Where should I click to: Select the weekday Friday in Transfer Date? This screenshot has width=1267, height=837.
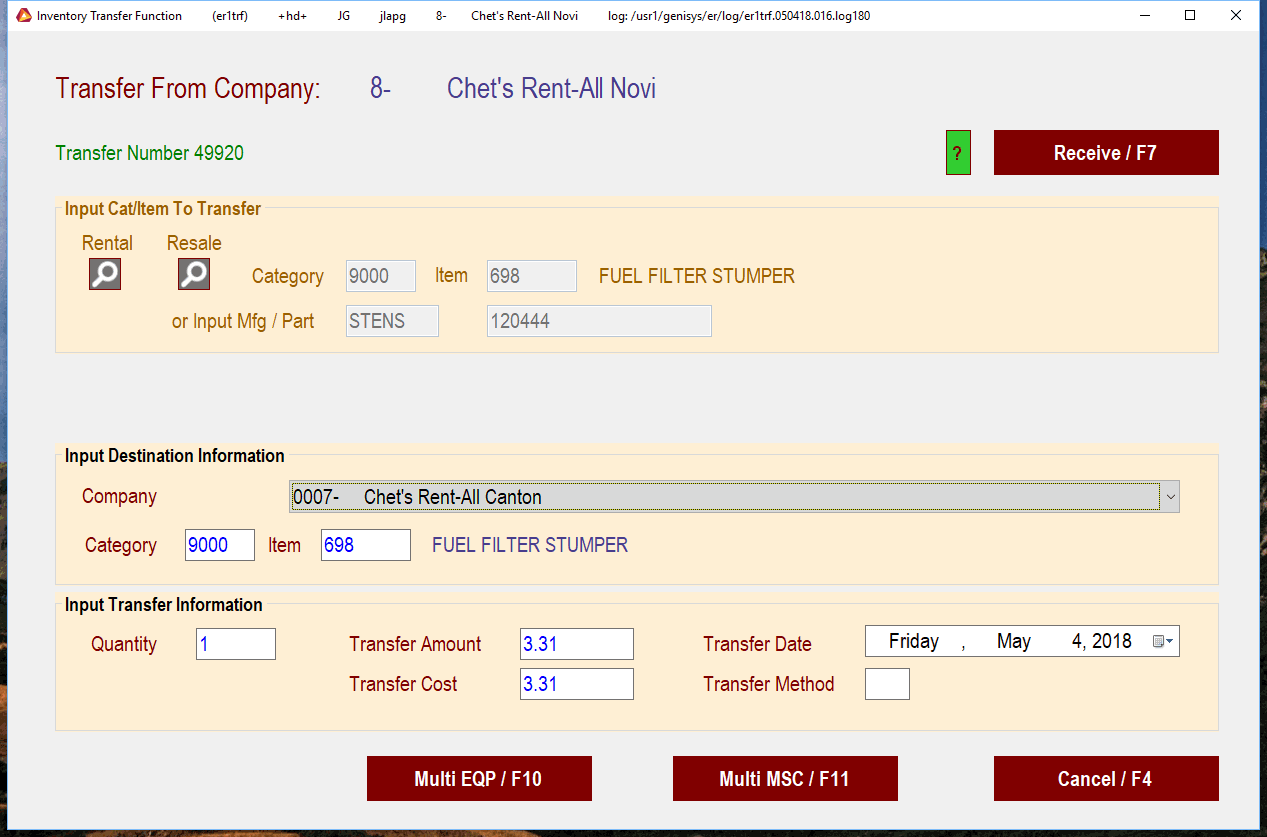(914, 642)
